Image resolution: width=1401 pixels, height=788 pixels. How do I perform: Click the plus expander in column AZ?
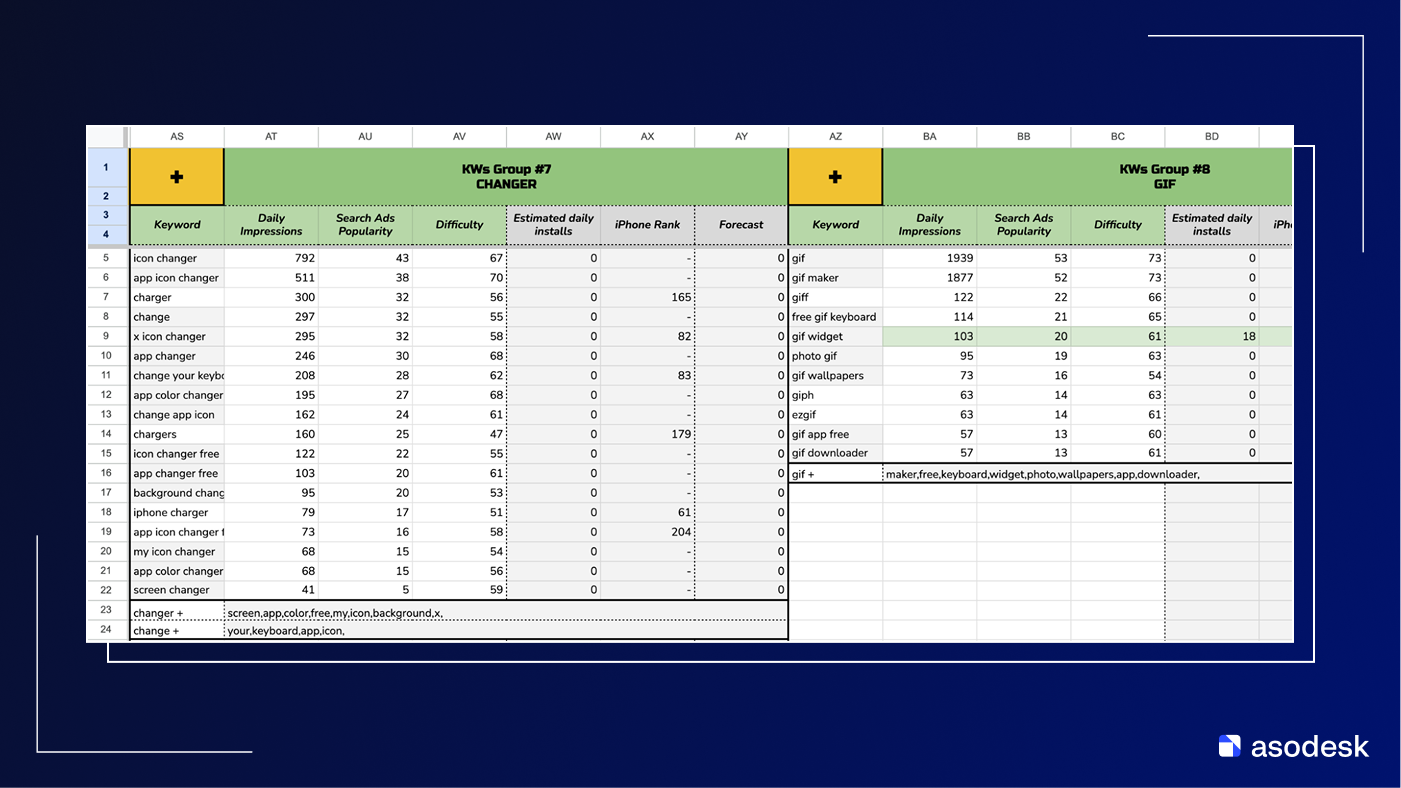point(835,177)
